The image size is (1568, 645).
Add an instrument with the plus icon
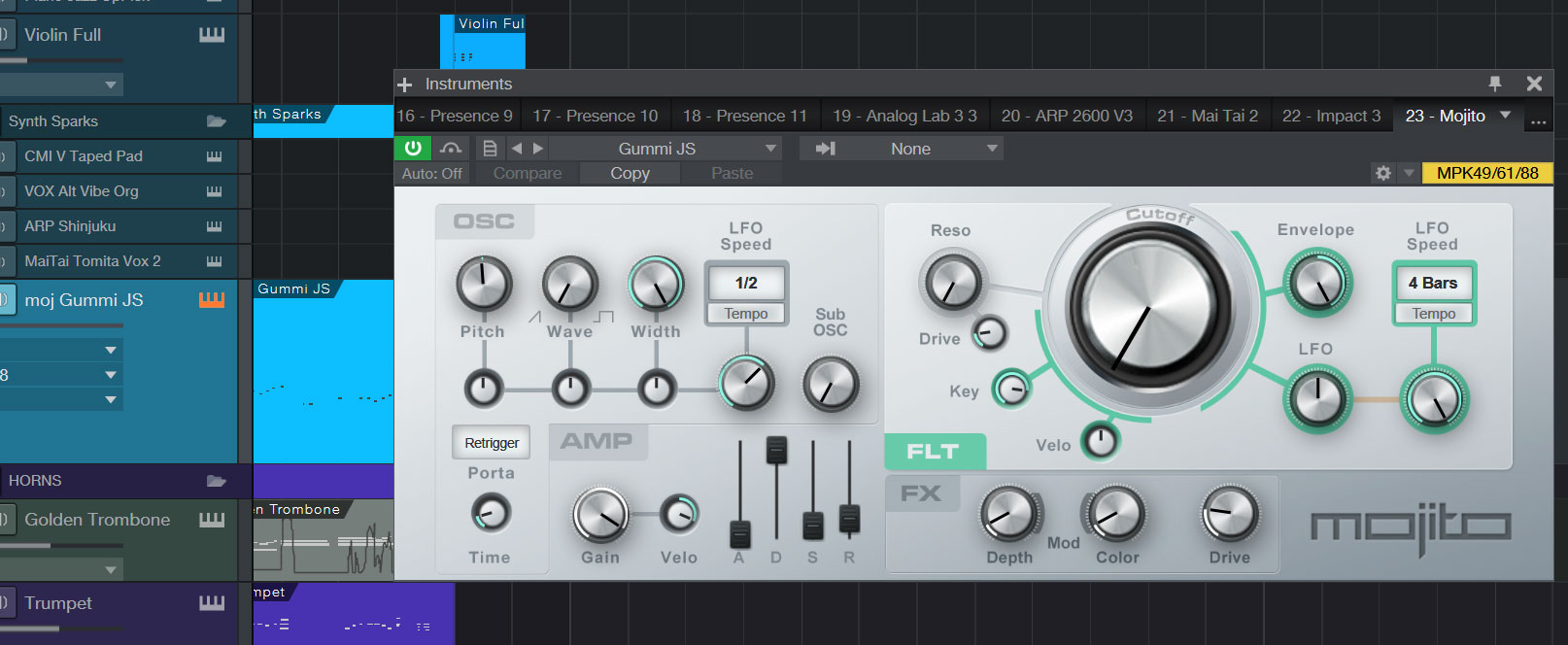tap(405, 85)
